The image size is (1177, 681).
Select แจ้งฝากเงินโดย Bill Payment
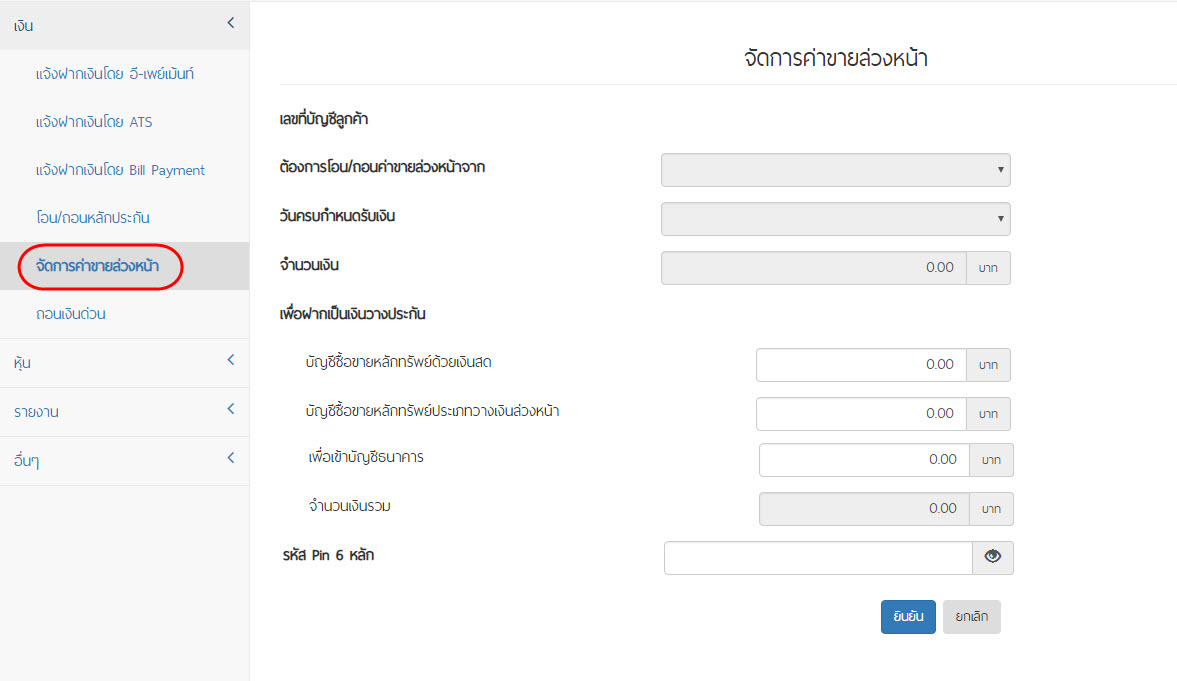[120, 170]
